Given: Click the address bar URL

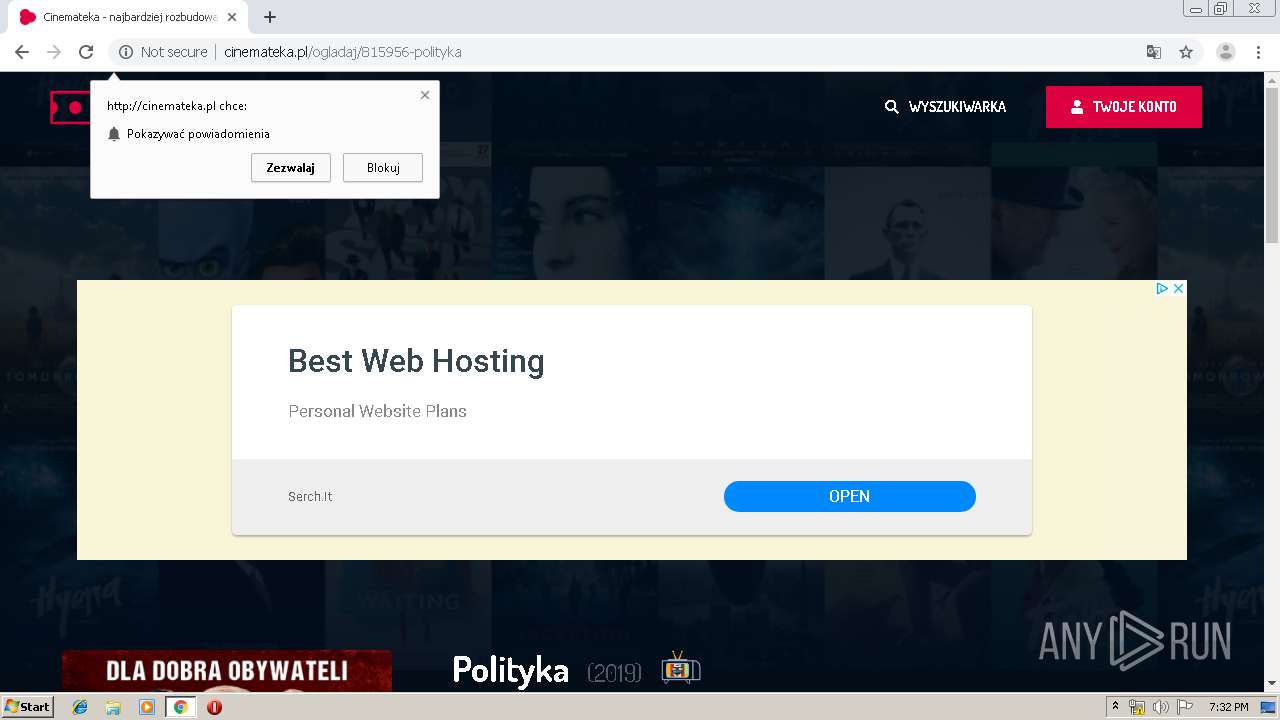Looking at the screenshot, I should [343, 52].
